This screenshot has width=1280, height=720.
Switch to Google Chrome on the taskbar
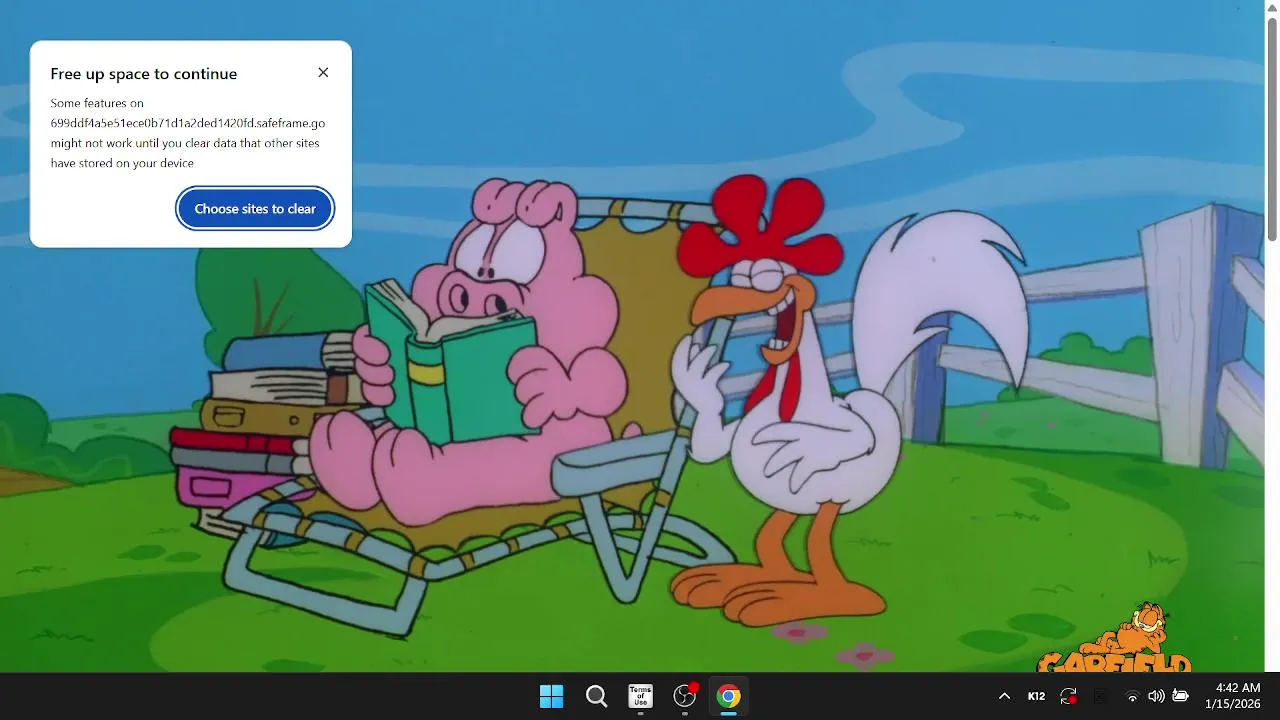click(729, 696)
